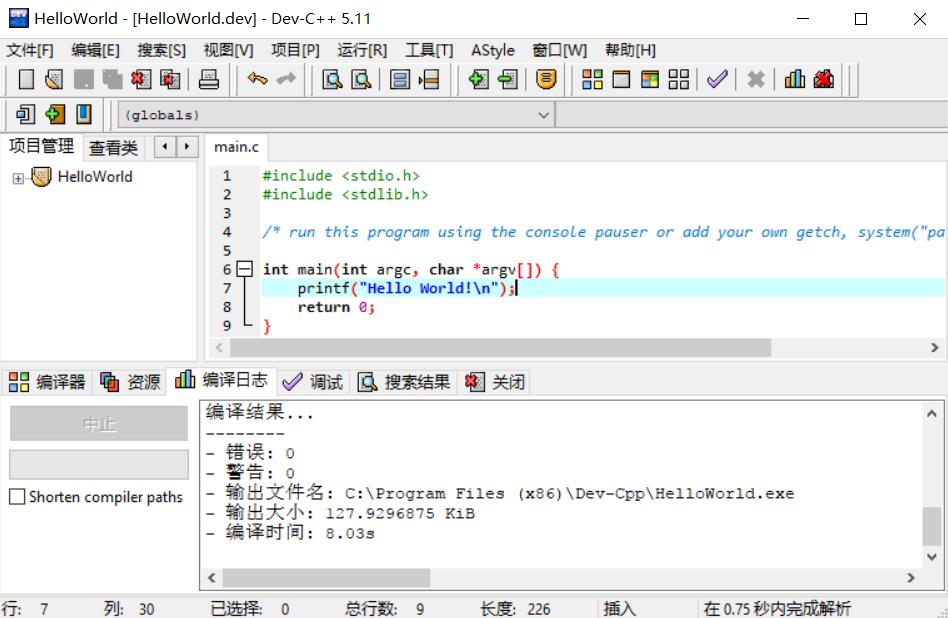Click the grayed Redo arrow icon
The width and height of the screenshot is (948, 618).
pyautogui.click(x=286, y=79)
